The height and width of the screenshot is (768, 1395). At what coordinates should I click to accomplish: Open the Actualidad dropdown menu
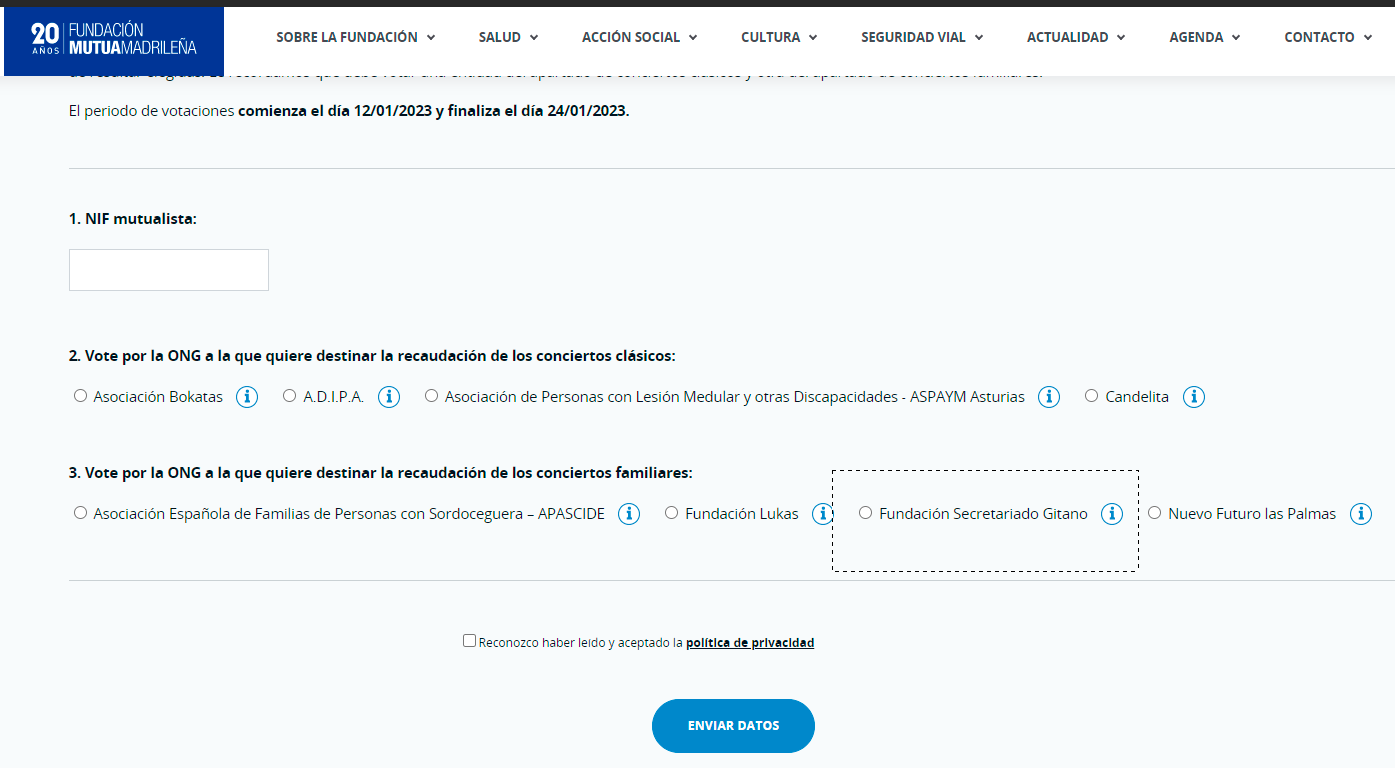pos(1076,37)
